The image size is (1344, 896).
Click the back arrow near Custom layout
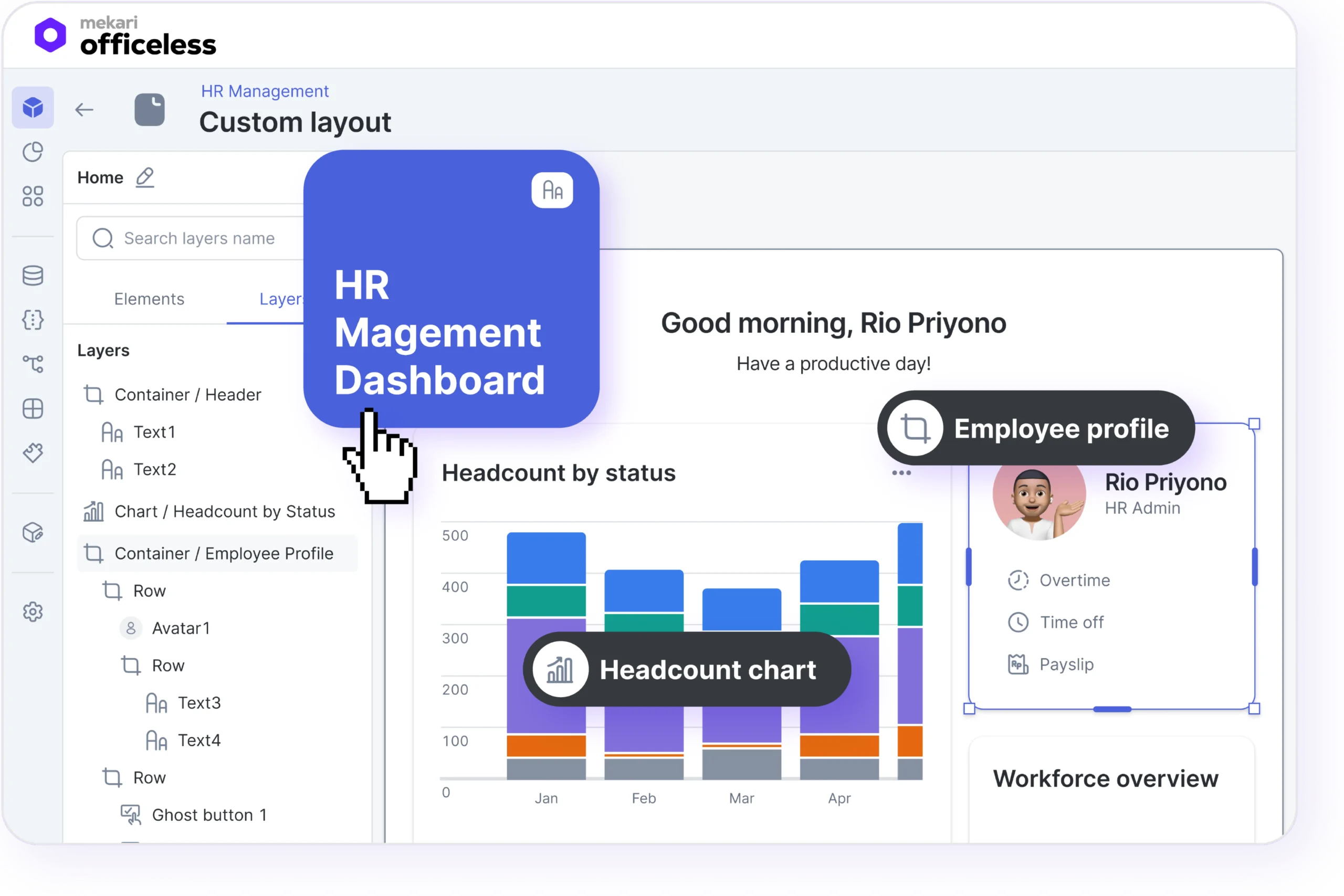(x=84, y=109)
